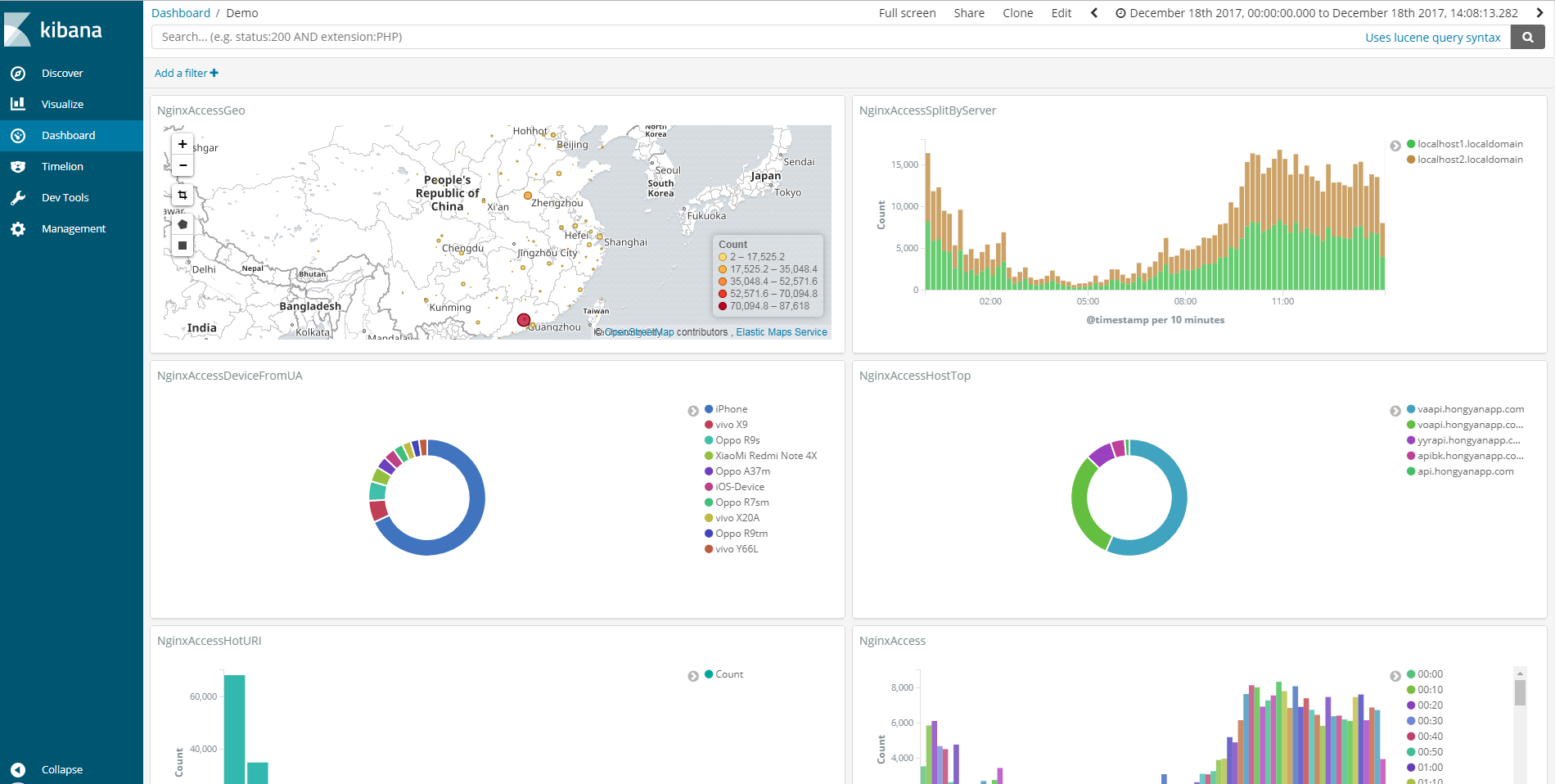
Task: Move time range forward
Action: coord(1539,13)
